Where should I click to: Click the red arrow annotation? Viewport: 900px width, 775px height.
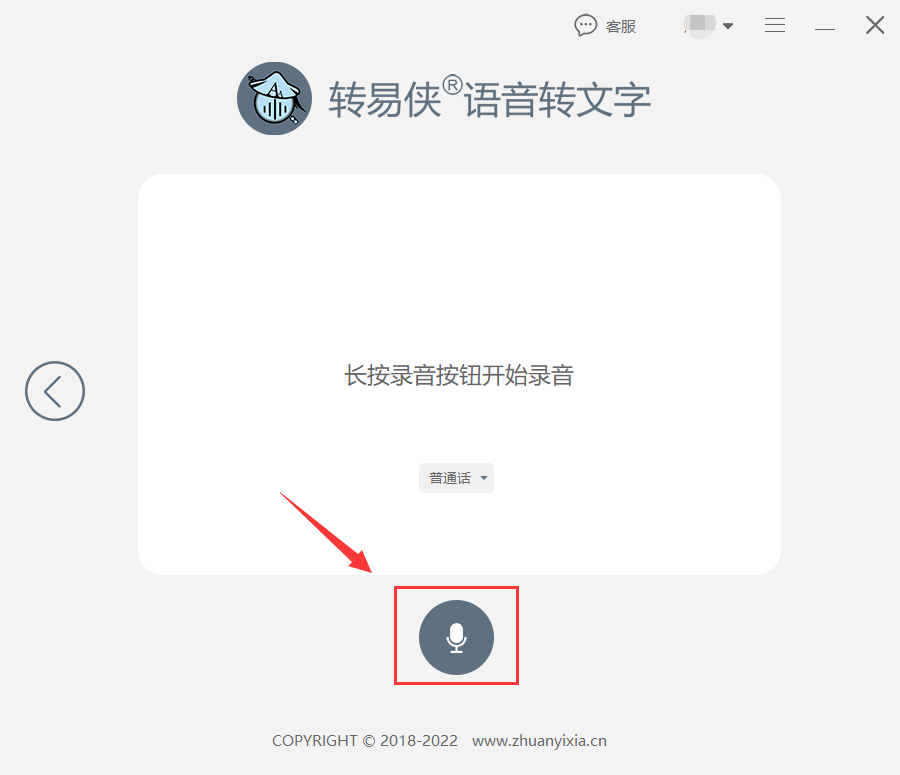click(326, 532)
